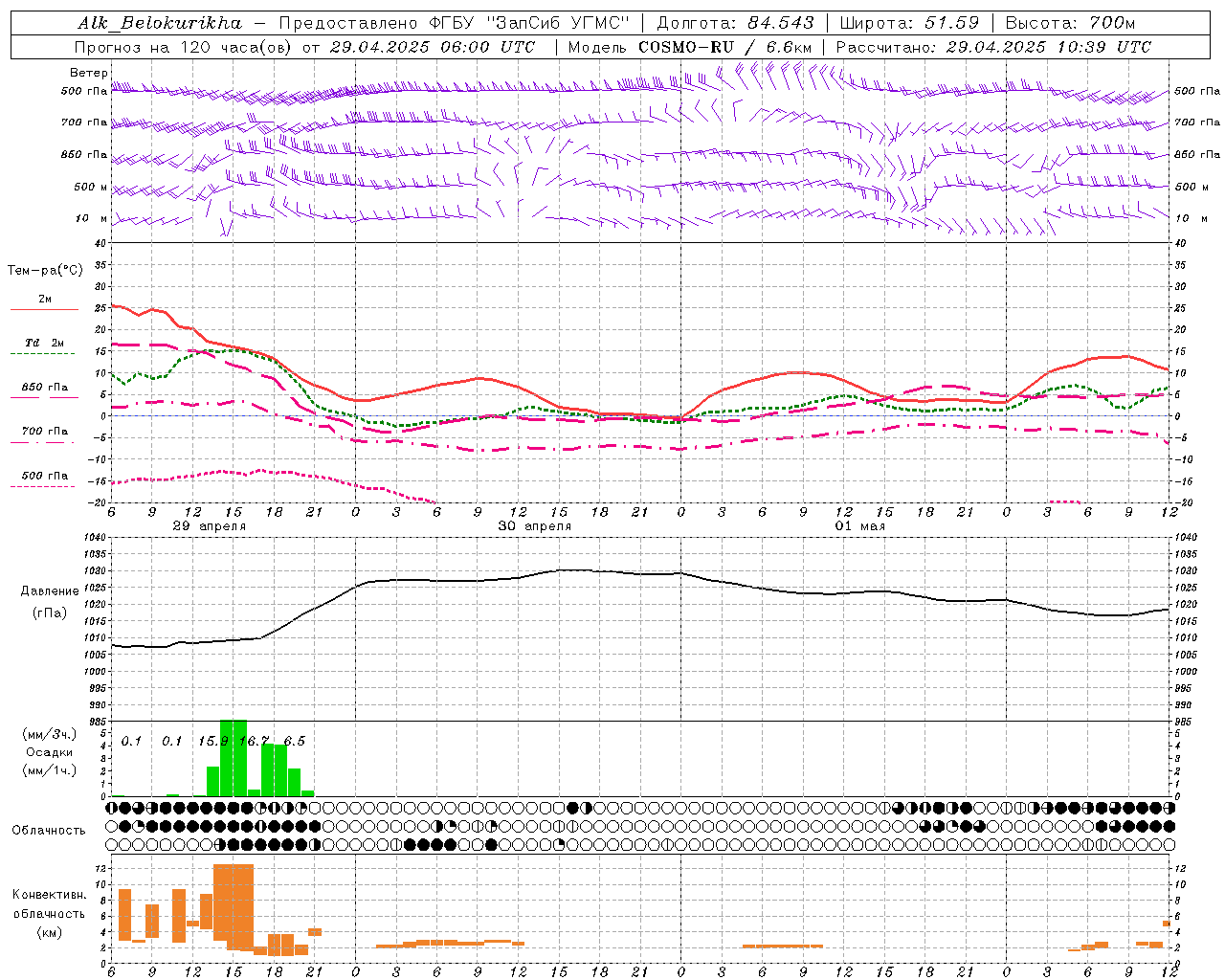The image size is (1225, 980).
Task: Click the 15.9 precipitation total value
Action: tap(213, 742)
